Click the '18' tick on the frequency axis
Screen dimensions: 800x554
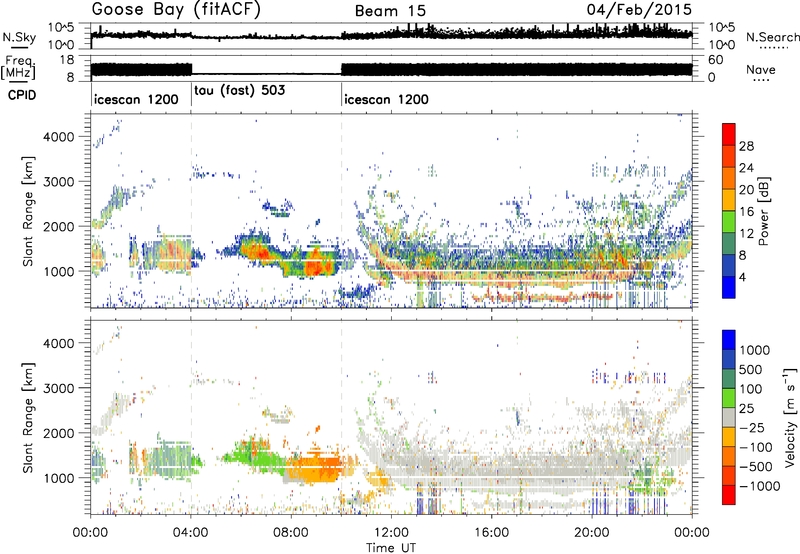68,60
